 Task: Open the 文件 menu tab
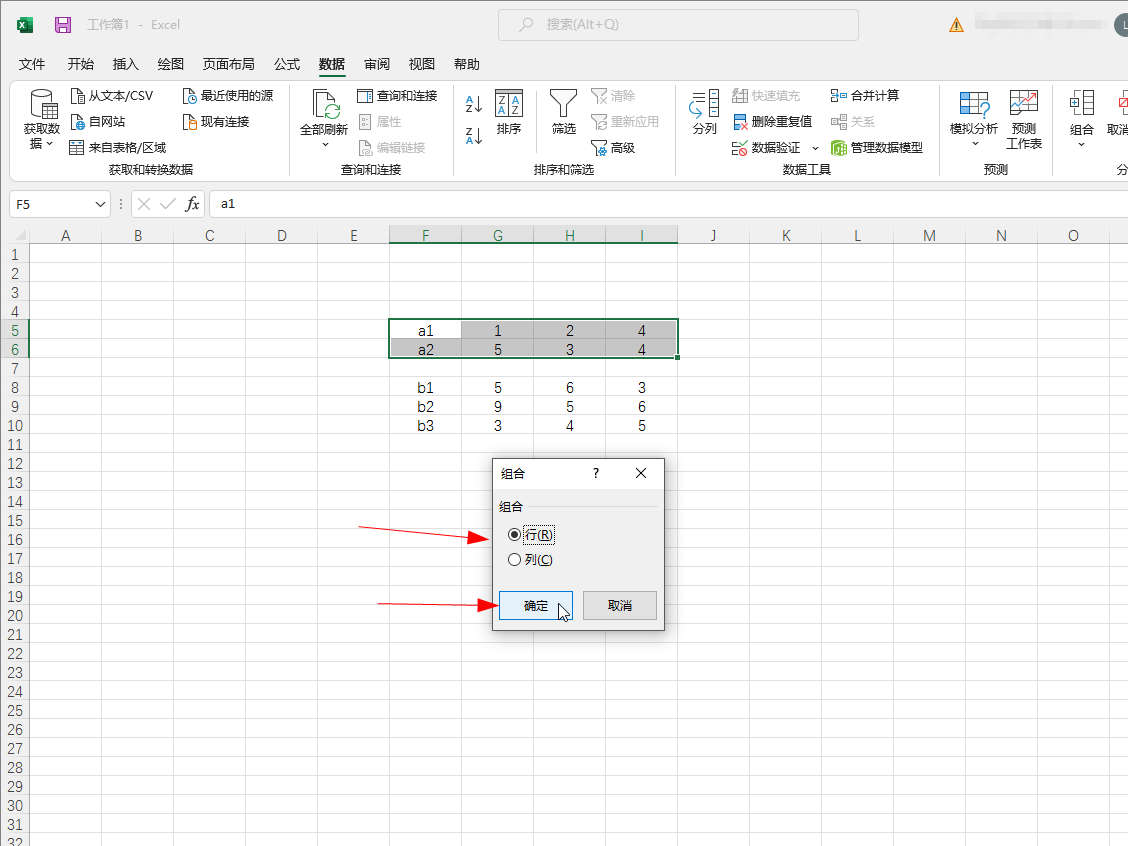coord(33,64)
